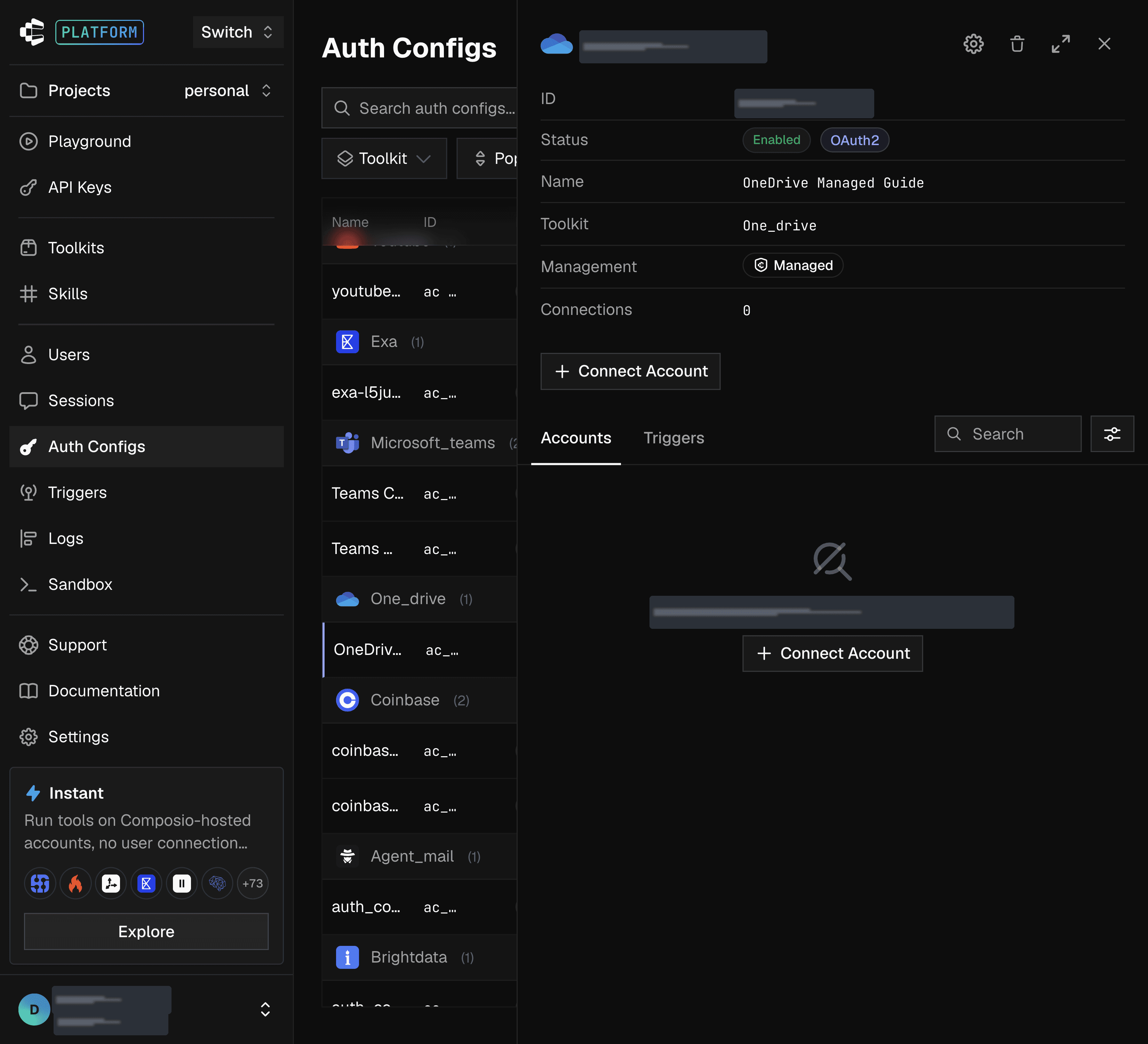Viewport: 1148px width, 1044px height.
Task: Open Sessions from the sidebar
Action: pos(147,401)
